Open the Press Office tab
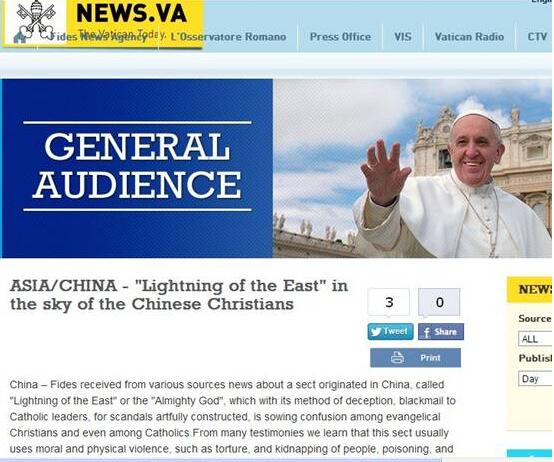 (x=340, y=37)
